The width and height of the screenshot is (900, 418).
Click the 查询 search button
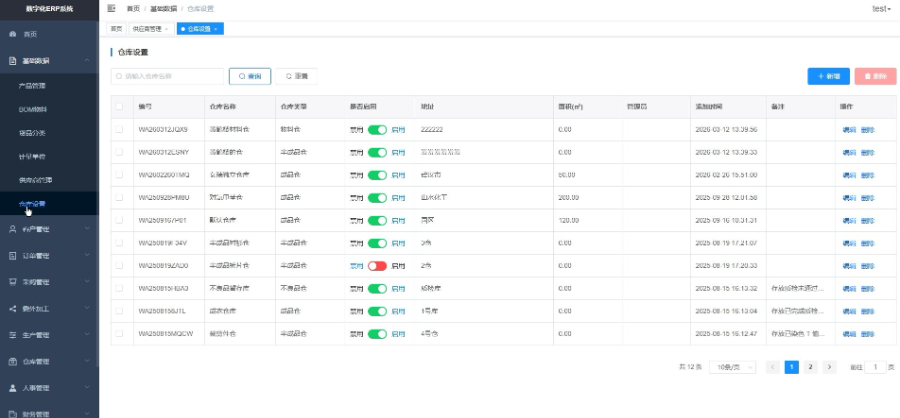pyautogui.click(x=250, y=76)
